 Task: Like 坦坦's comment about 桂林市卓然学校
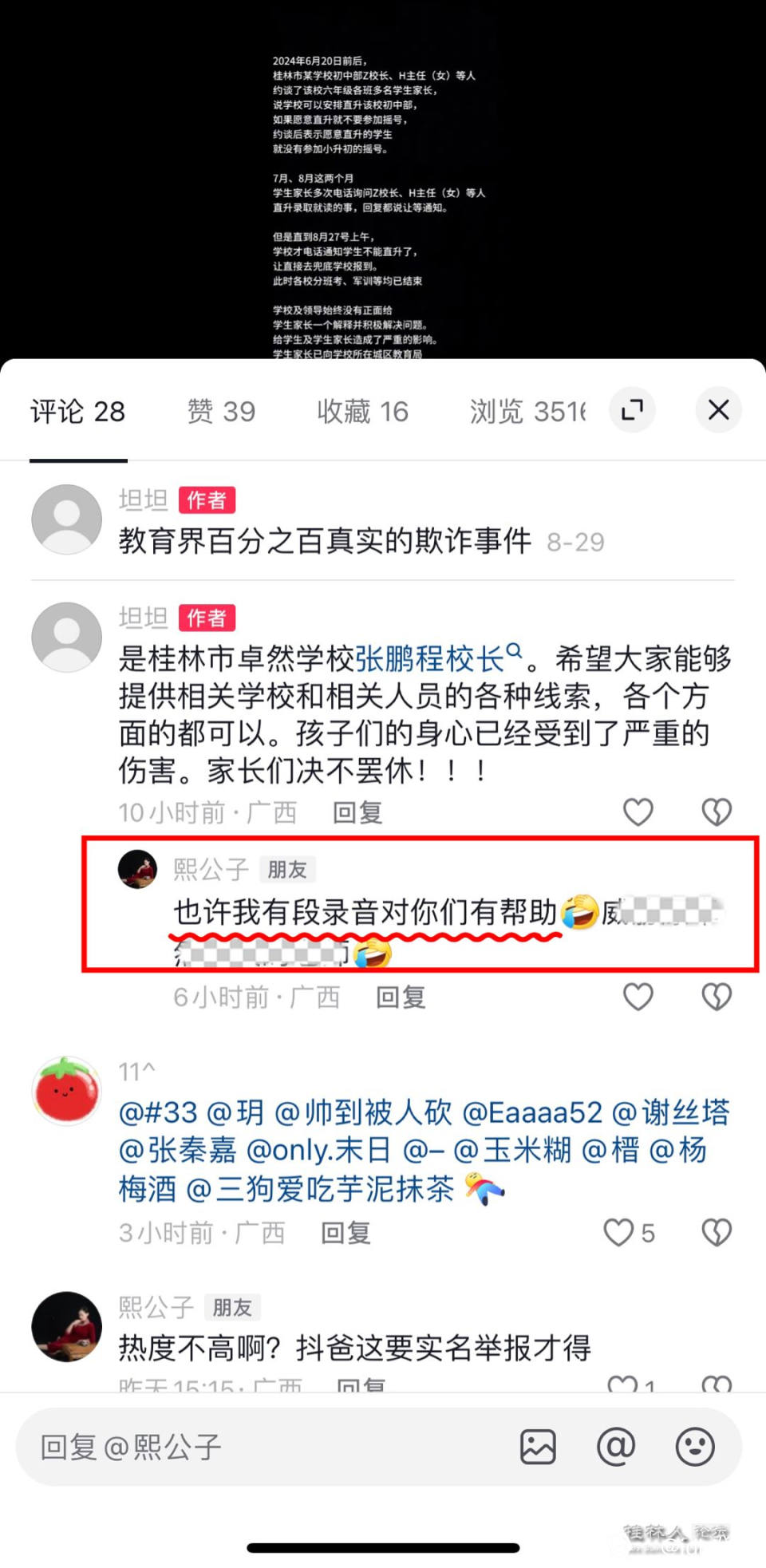tap(638, 812)
